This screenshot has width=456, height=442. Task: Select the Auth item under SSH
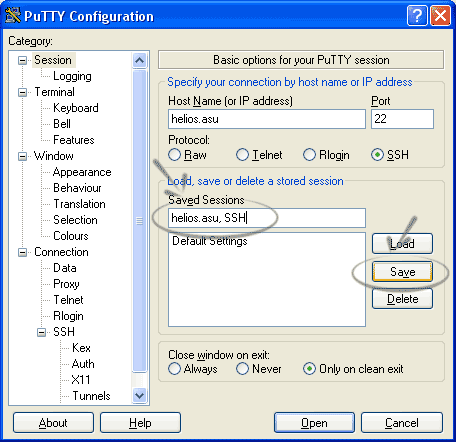click(83, 364)
